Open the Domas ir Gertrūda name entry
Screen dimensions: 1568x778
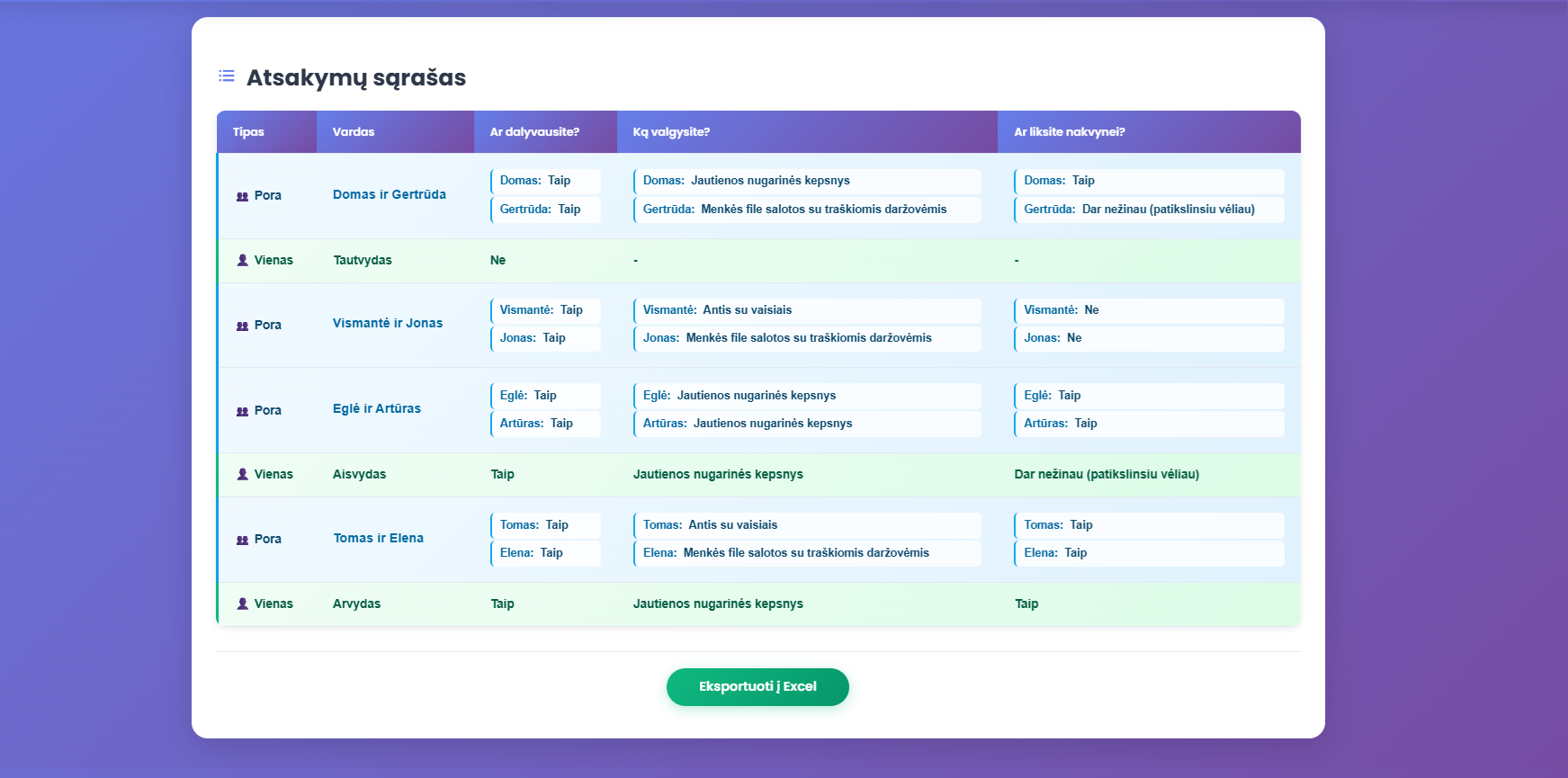[389, 194]
